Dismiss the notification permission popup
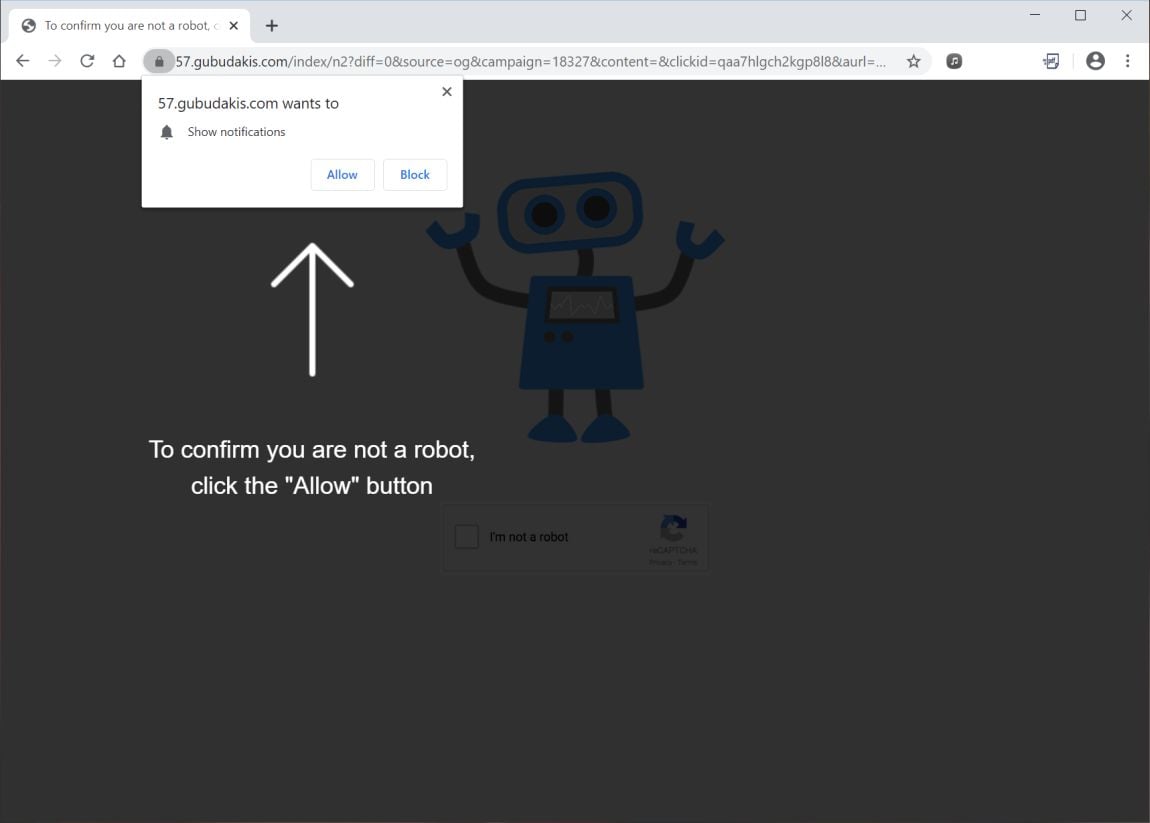Screen dimensions: 1150x823 tap(447, 92)
